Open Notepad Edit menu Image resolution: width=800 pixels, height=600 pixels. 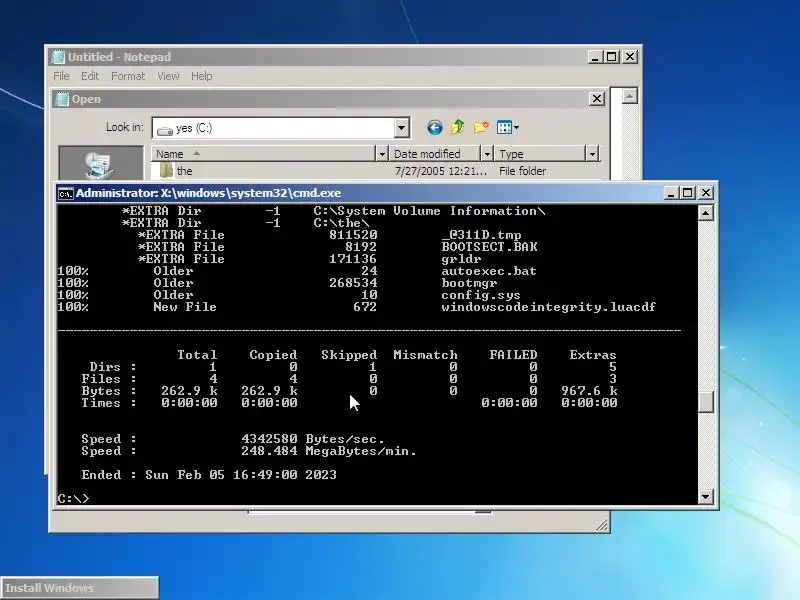(90, 76)
